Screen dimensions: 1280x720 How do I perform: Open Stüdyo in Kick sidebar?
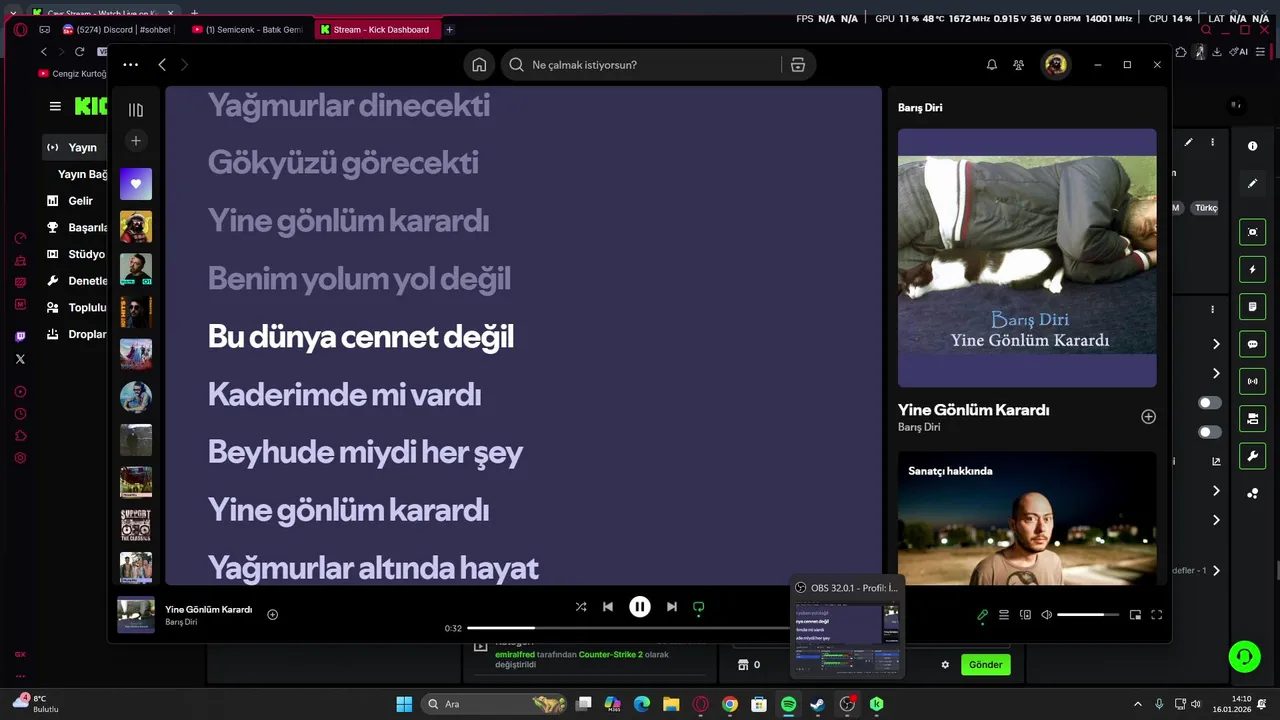click(x=75, y=254)
